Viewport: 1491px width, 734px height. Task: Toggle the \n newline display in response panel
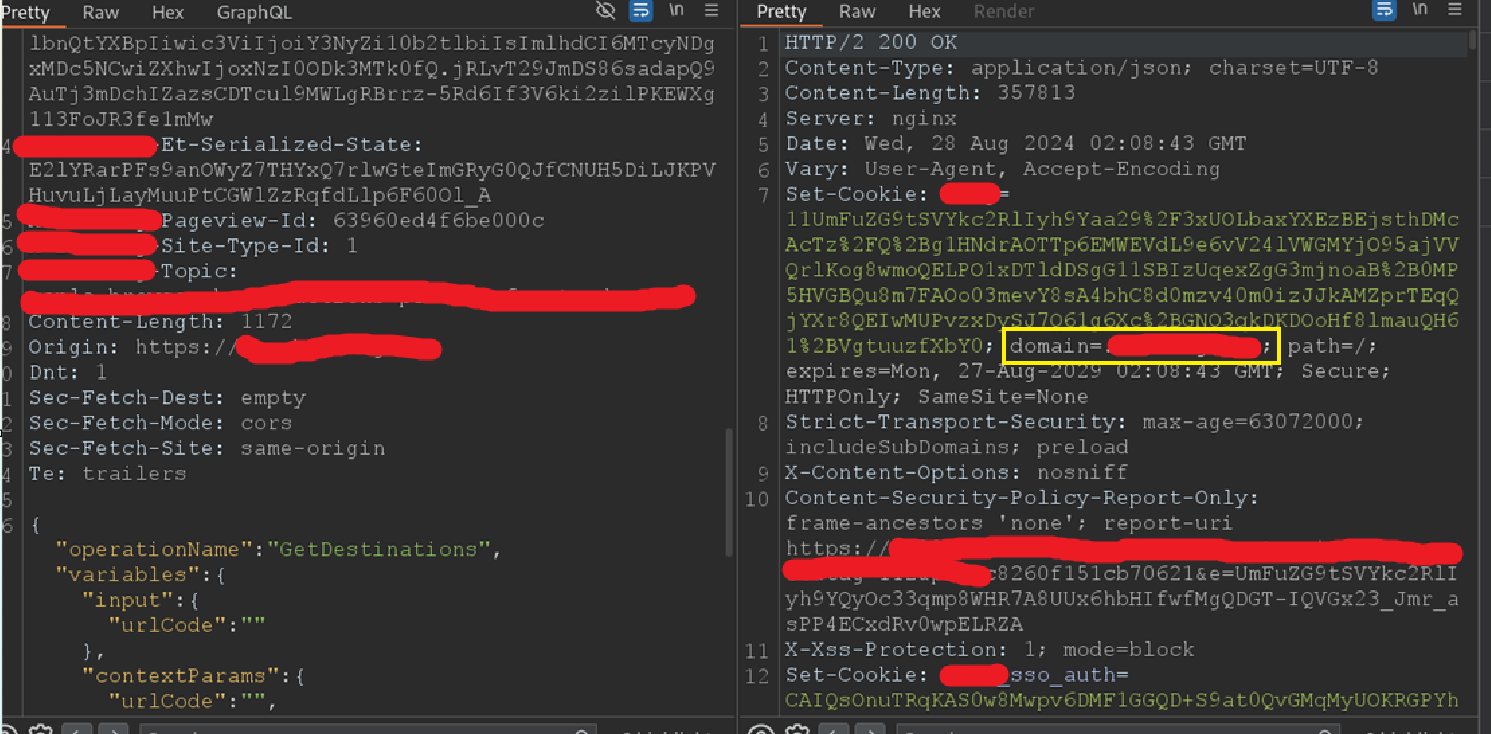[x=1420, y=11]
